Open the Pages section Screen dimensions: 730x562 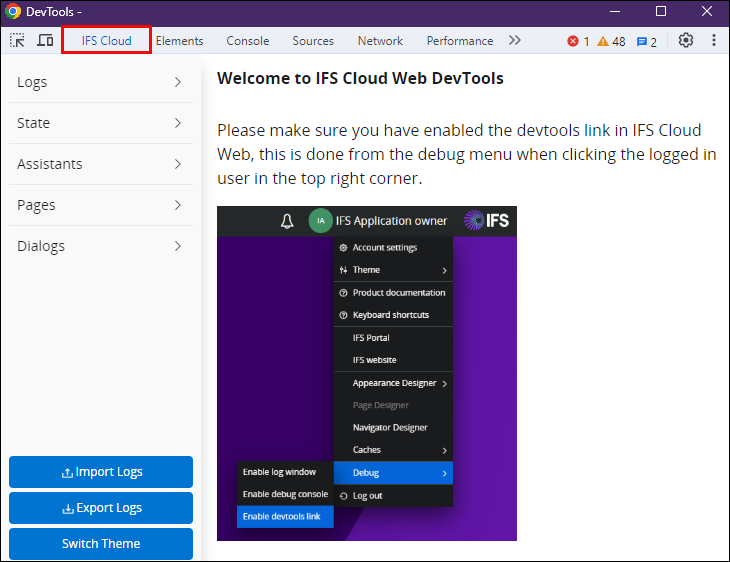click(x=101, y=205)
